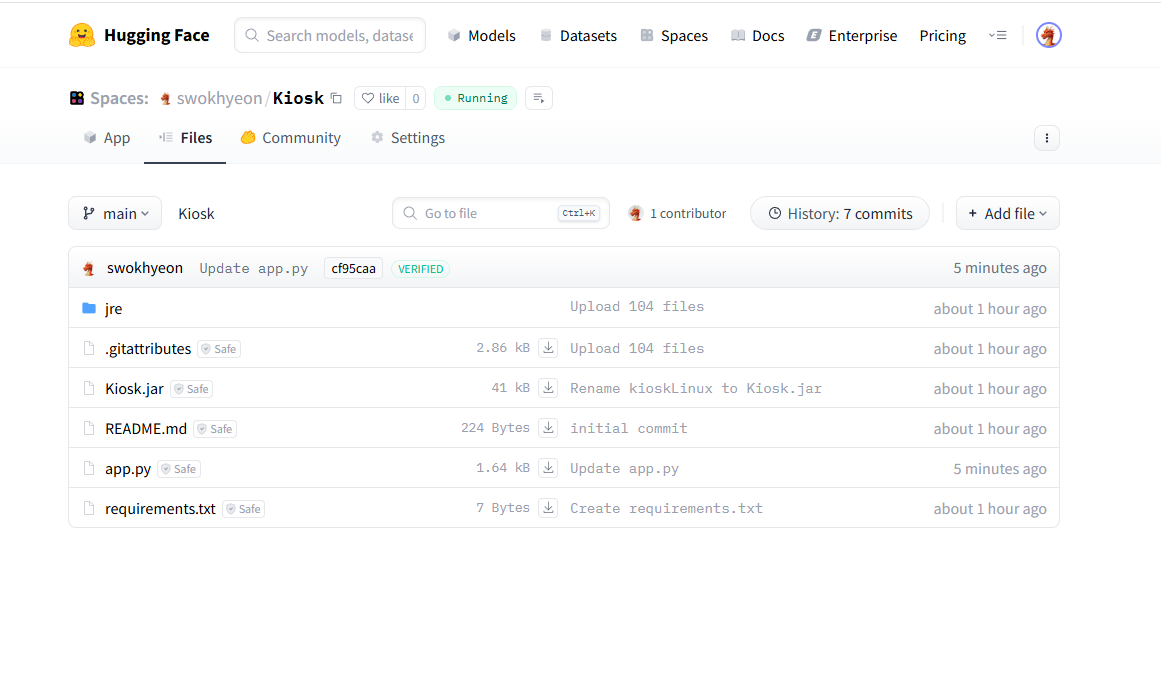Viewport: 1161px width, 681px height.
Task: Open the initial commit link
Action: 629,429
